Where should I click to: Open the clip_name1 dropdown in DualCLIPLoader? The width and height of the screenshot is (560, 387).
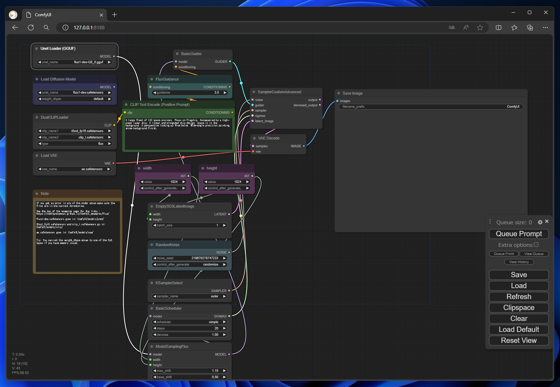(75, 131)
